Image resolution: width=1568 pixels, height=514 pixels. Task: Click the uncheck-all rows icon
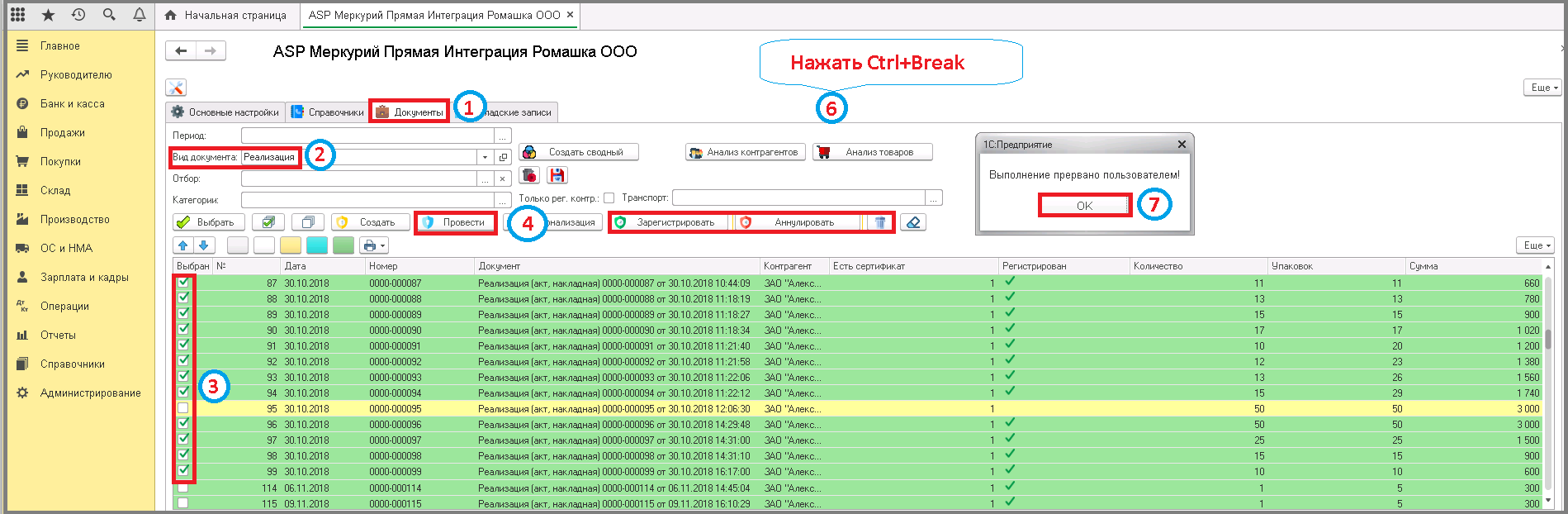[308, 222]
